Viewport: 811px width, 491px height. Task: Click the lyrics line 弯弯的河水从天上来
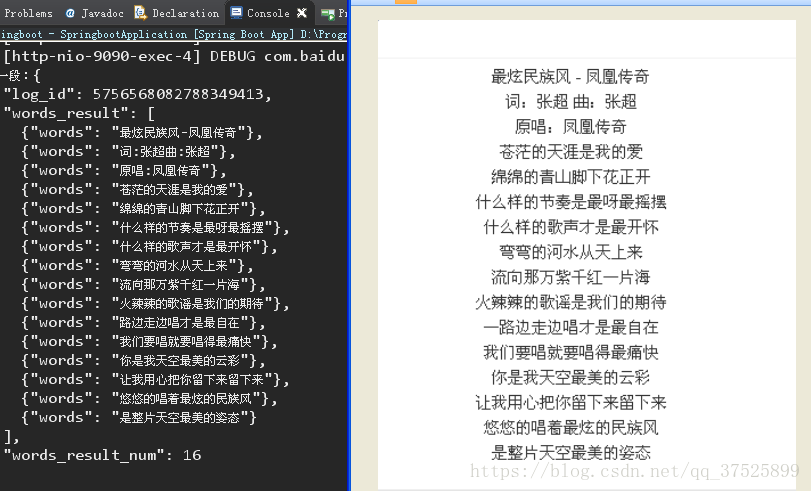coord(570,252)
